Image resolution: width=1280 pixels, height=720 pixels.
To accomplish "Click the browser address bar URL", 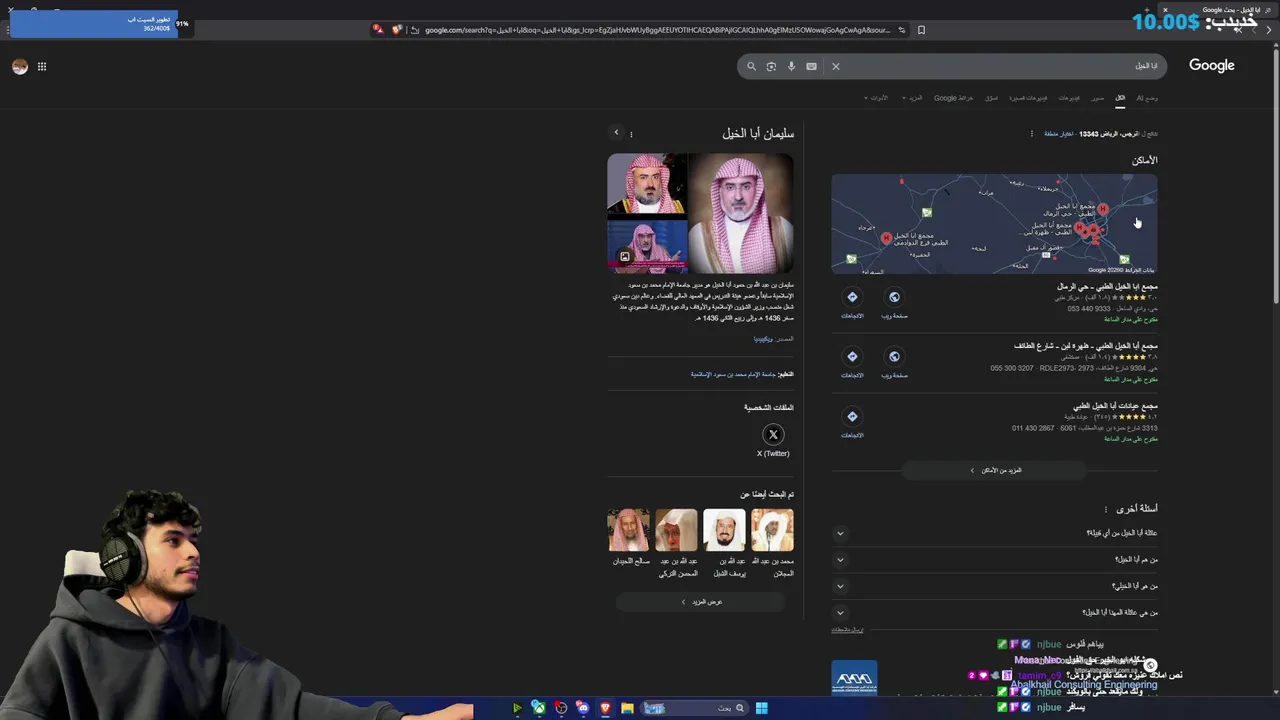I will click(657, 30).
